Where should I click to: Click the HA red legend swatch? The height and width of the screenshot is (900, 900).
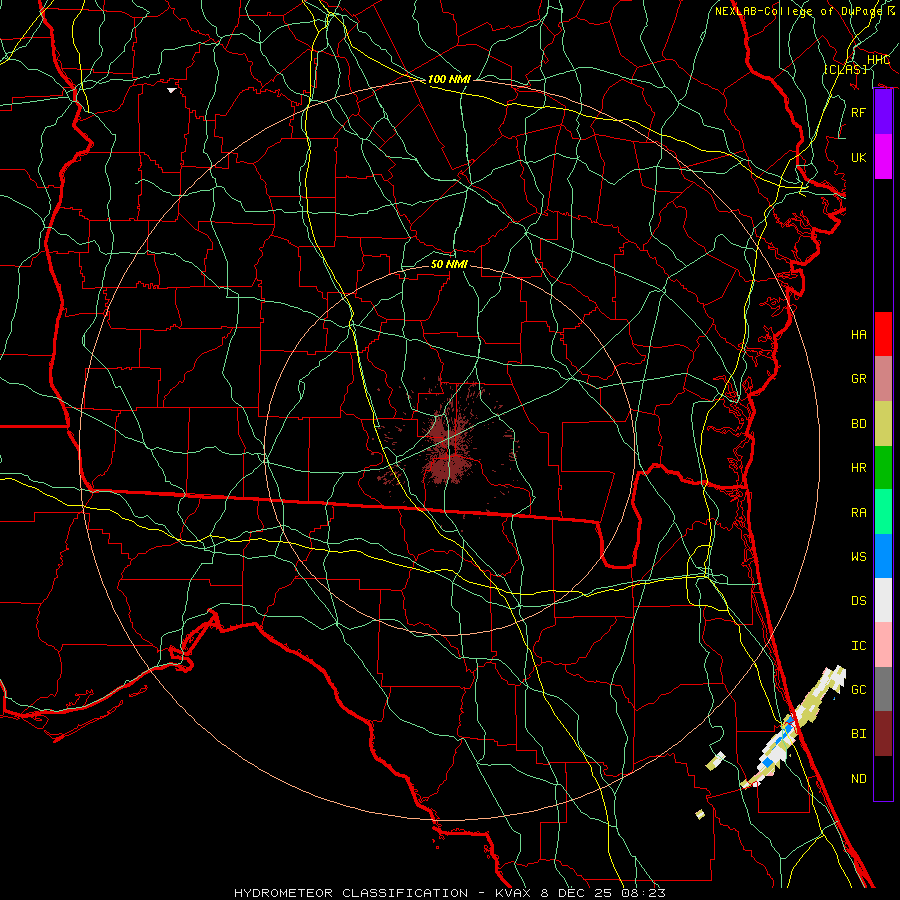coord(883,334)
